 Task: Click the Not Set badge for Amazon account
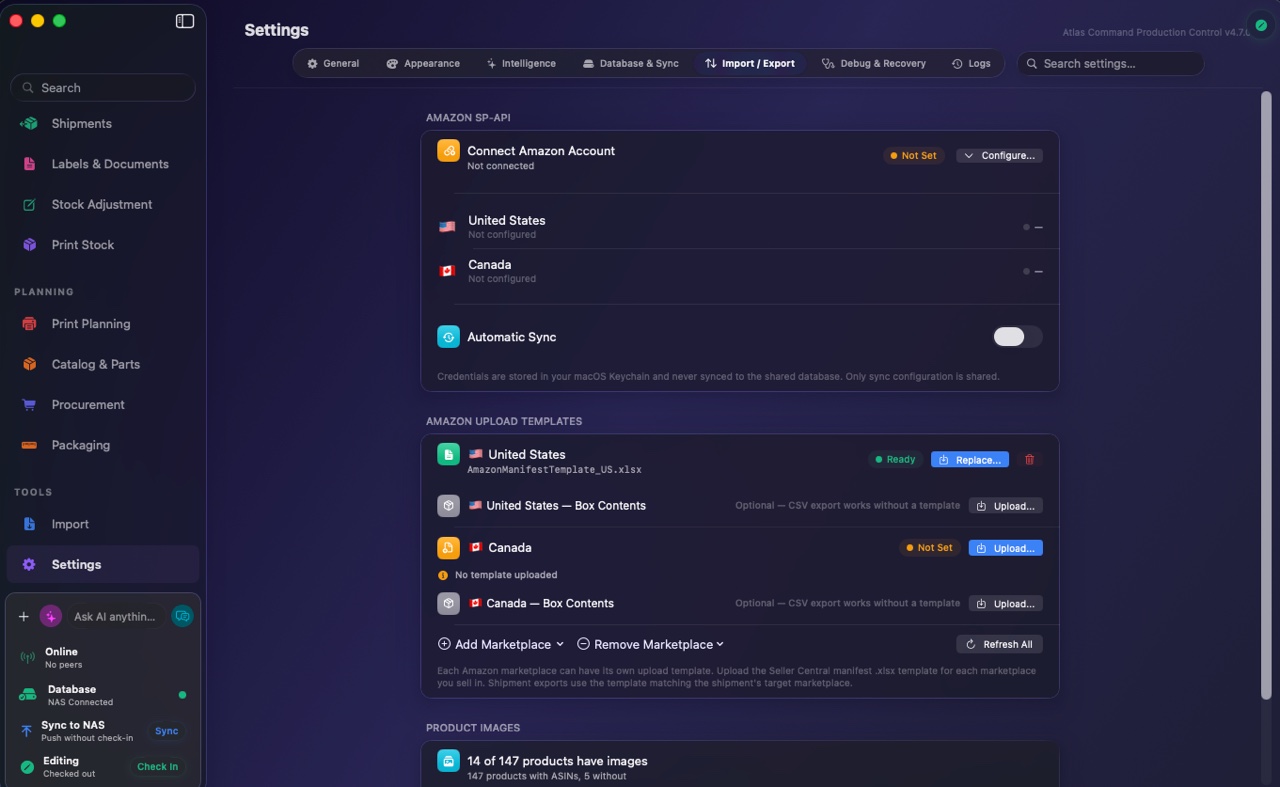click(914, 156)
